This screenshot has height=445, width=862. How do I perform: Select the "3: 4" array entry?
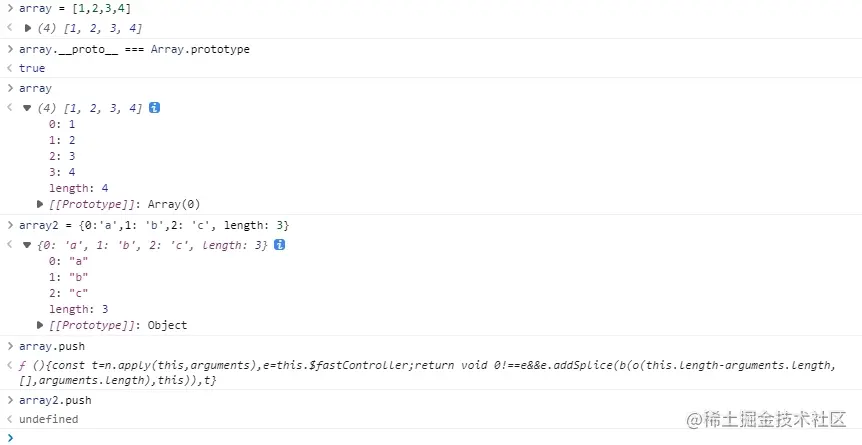(x=62, y=172)
